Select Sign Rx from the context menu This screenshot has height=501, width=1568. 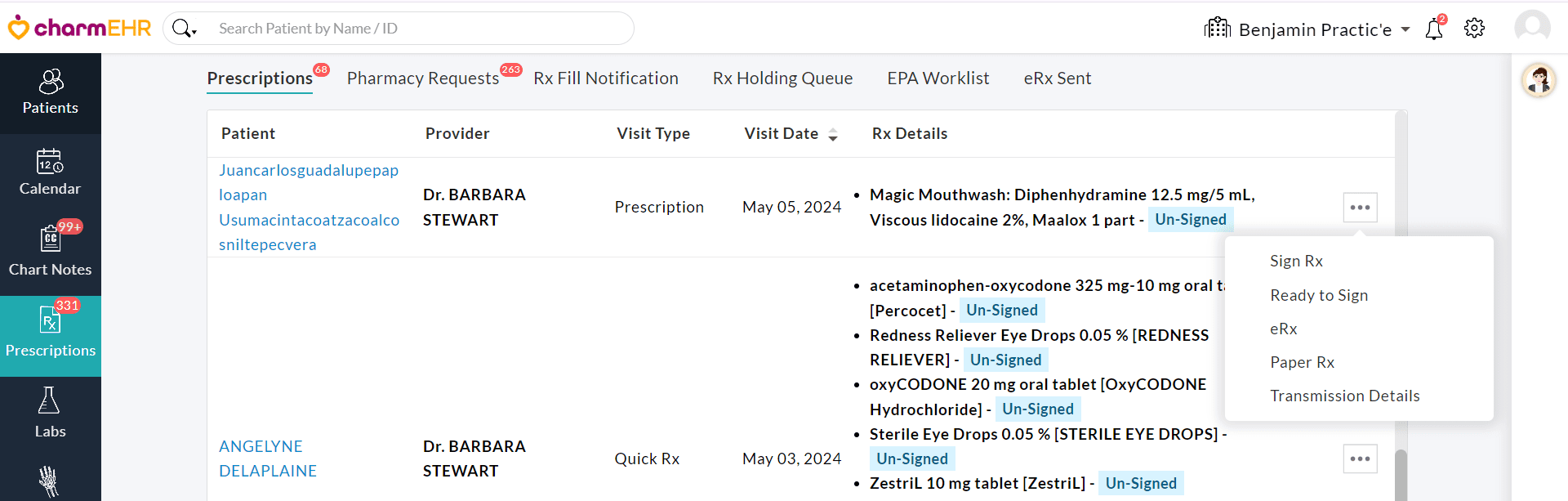(x=1296, y=261)
